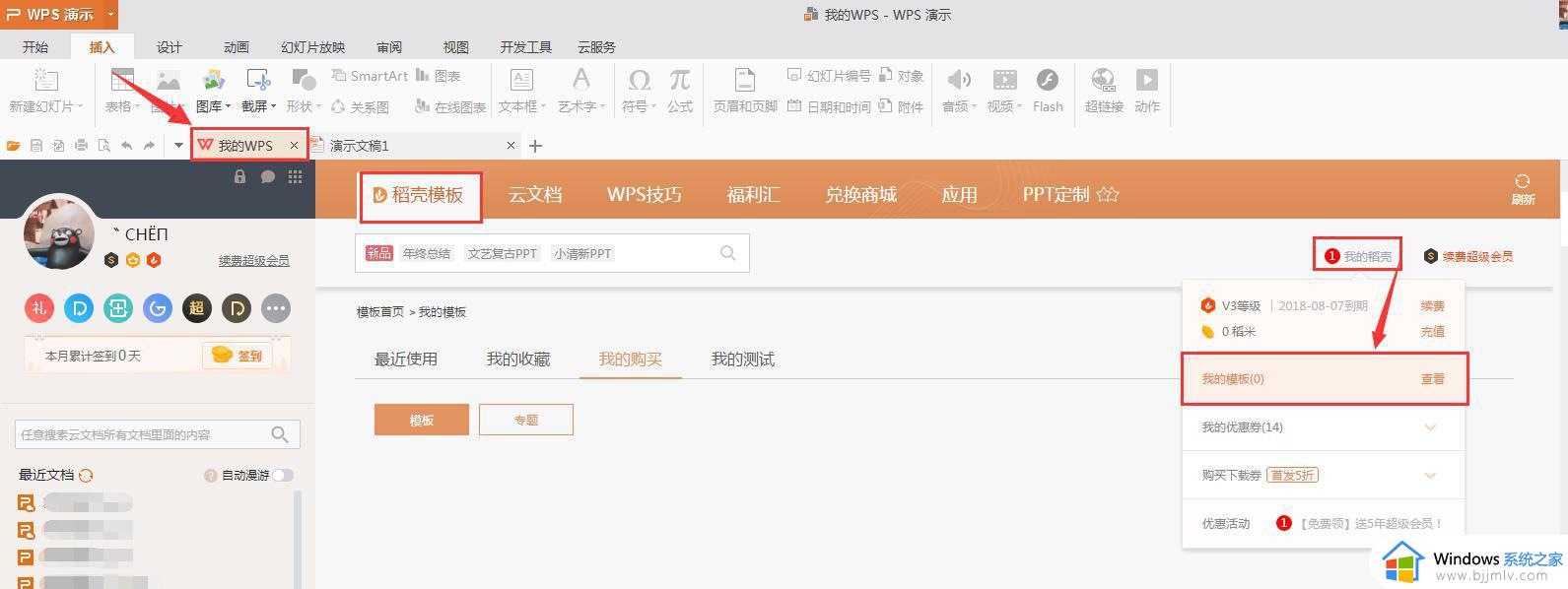Open the WPS 演示 application menu dropdown
Image resolution: width=1568 pixels, height=589 pixels.
pos(110,14)
